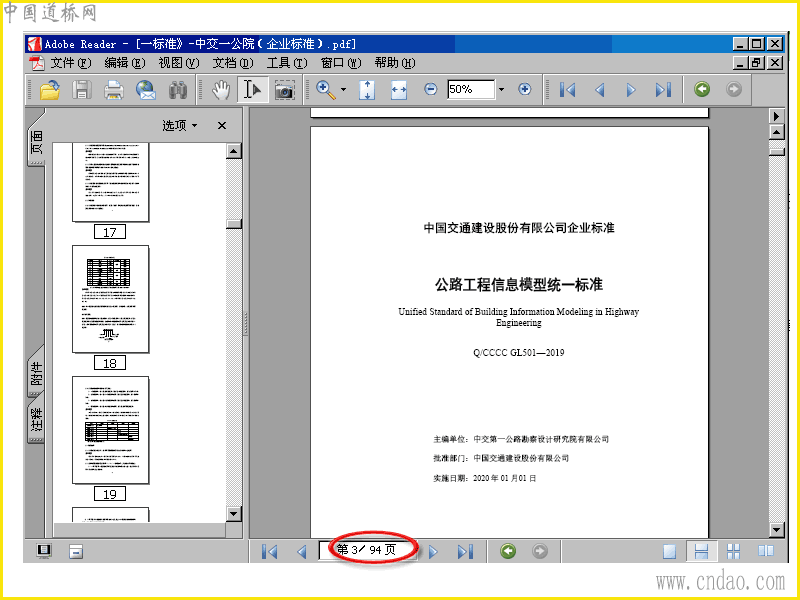Zoom out with the minus button
Viewport: 800px width, 600px height.
coord(431,89)
